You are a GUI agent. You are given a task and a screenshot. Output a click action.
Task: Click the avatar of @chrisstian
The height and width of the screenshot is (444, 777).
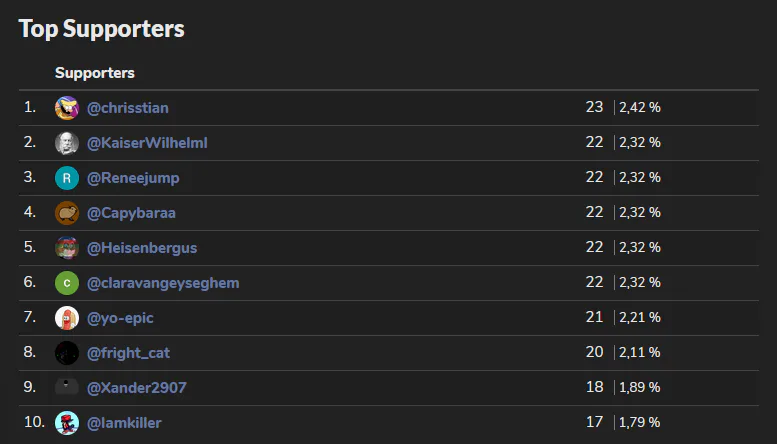67,107
